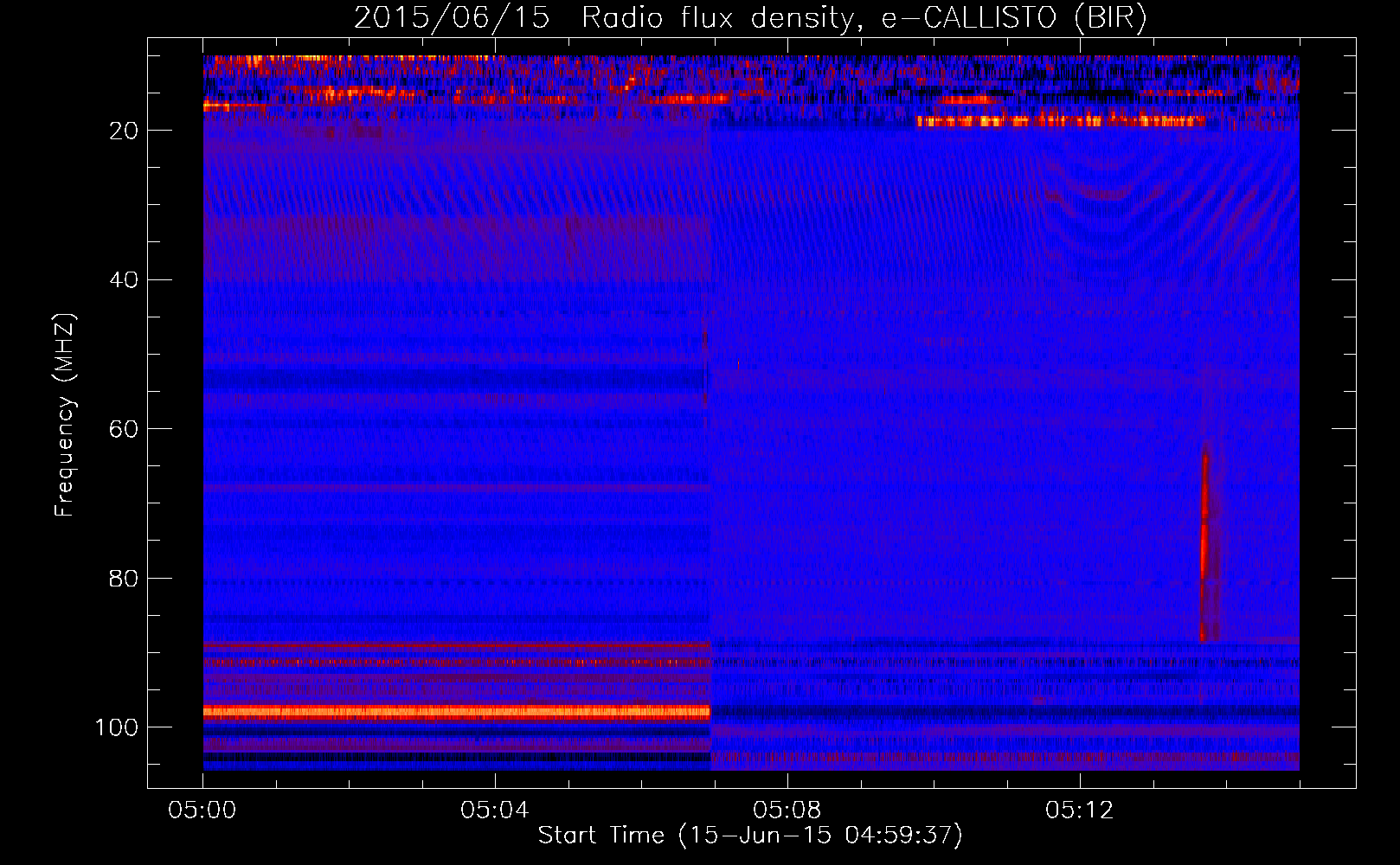Screen dimensions: 1400x865
Task: Click the '80' frequency tick label
Action: click(x=124, y=578)
